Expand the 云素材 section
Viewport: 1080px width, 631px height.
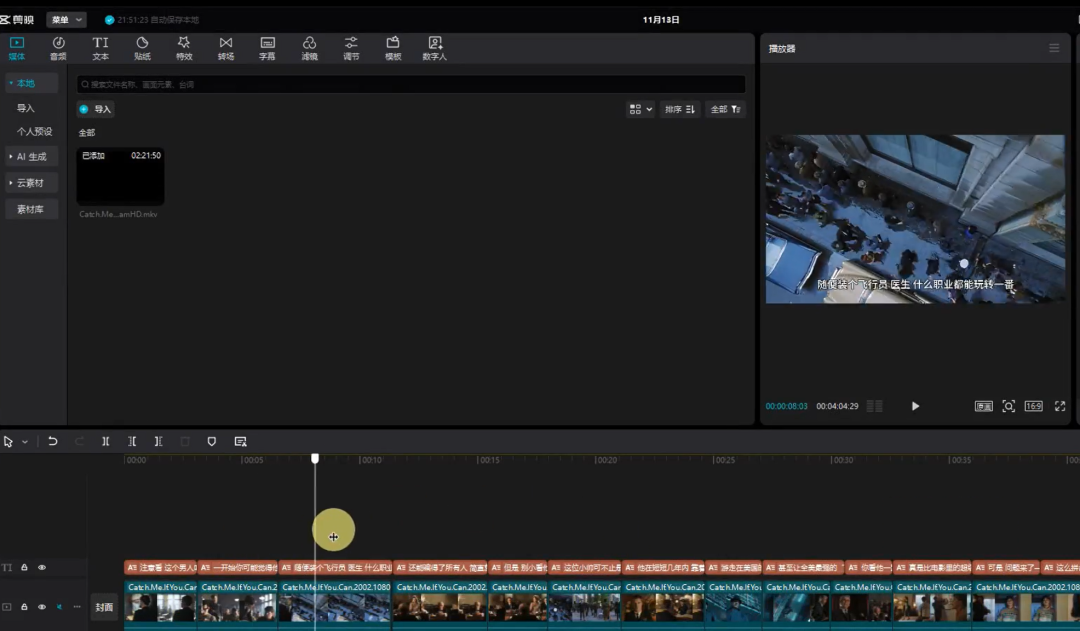click(32, 183)
